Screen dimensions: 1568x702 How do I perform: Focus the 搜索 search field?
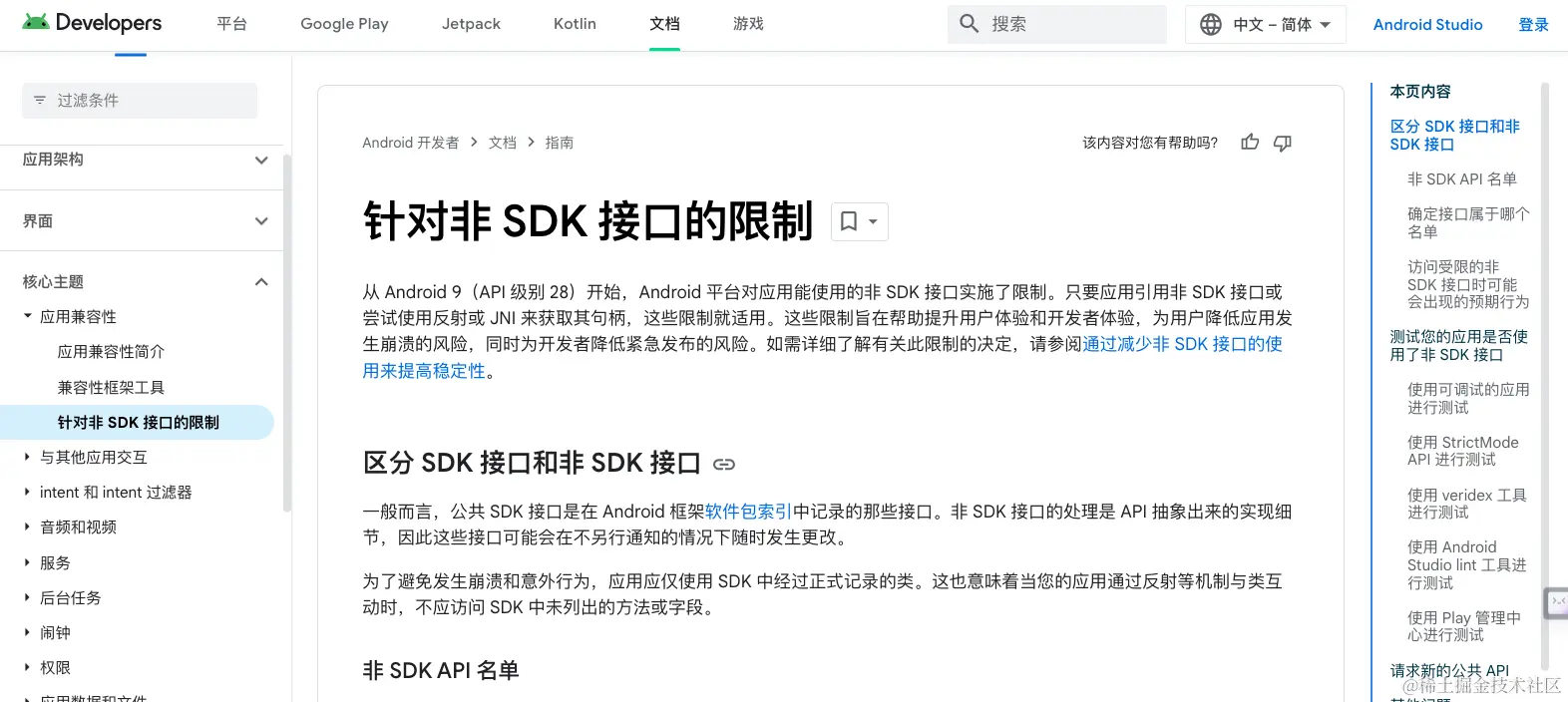pos(1057,24)
